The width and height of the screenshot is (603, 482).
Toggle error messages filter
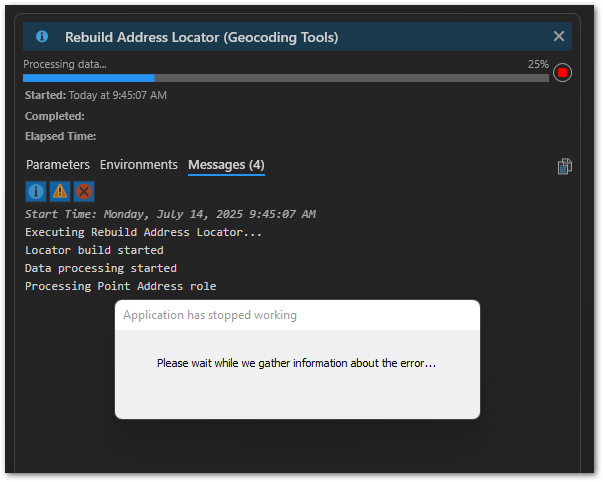(x=84, y=191)
